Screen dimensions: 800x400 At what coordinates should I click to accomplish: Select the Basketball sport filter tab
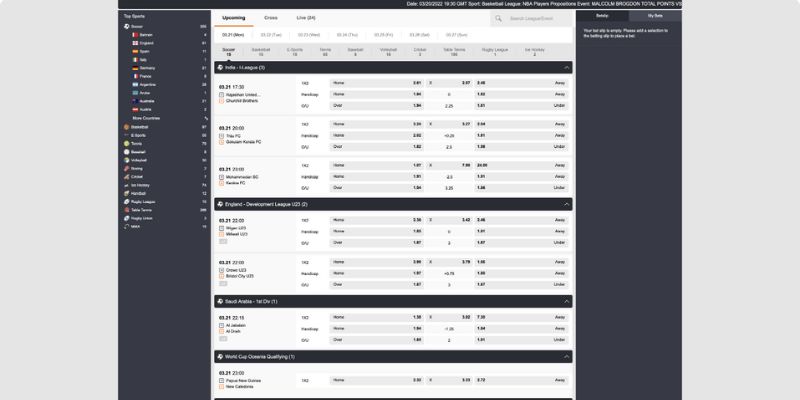pos(261,52)
